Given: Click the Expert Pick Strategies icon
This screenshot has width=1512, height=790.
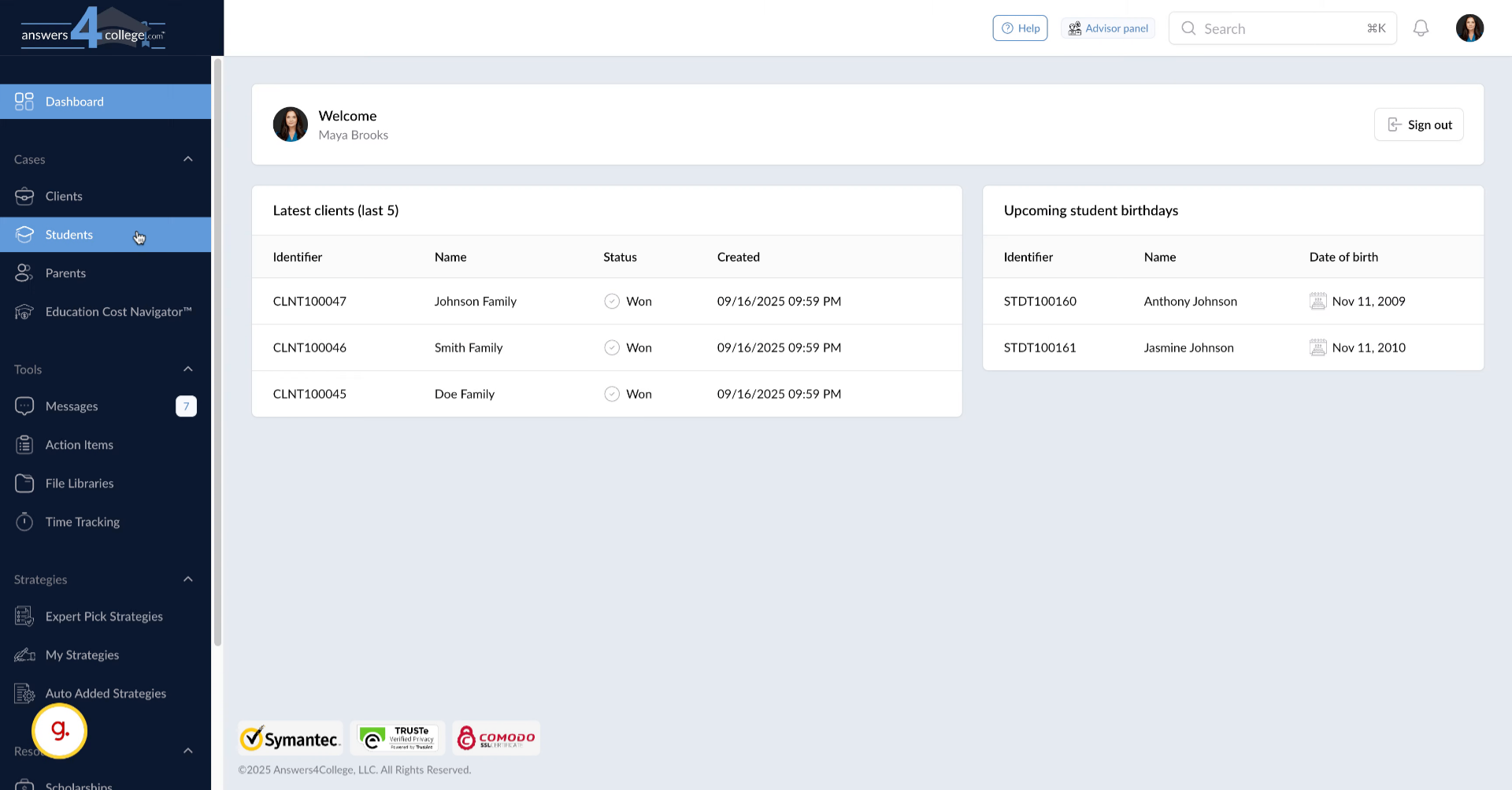Looking at the screenshot, I should pos(24,616).
